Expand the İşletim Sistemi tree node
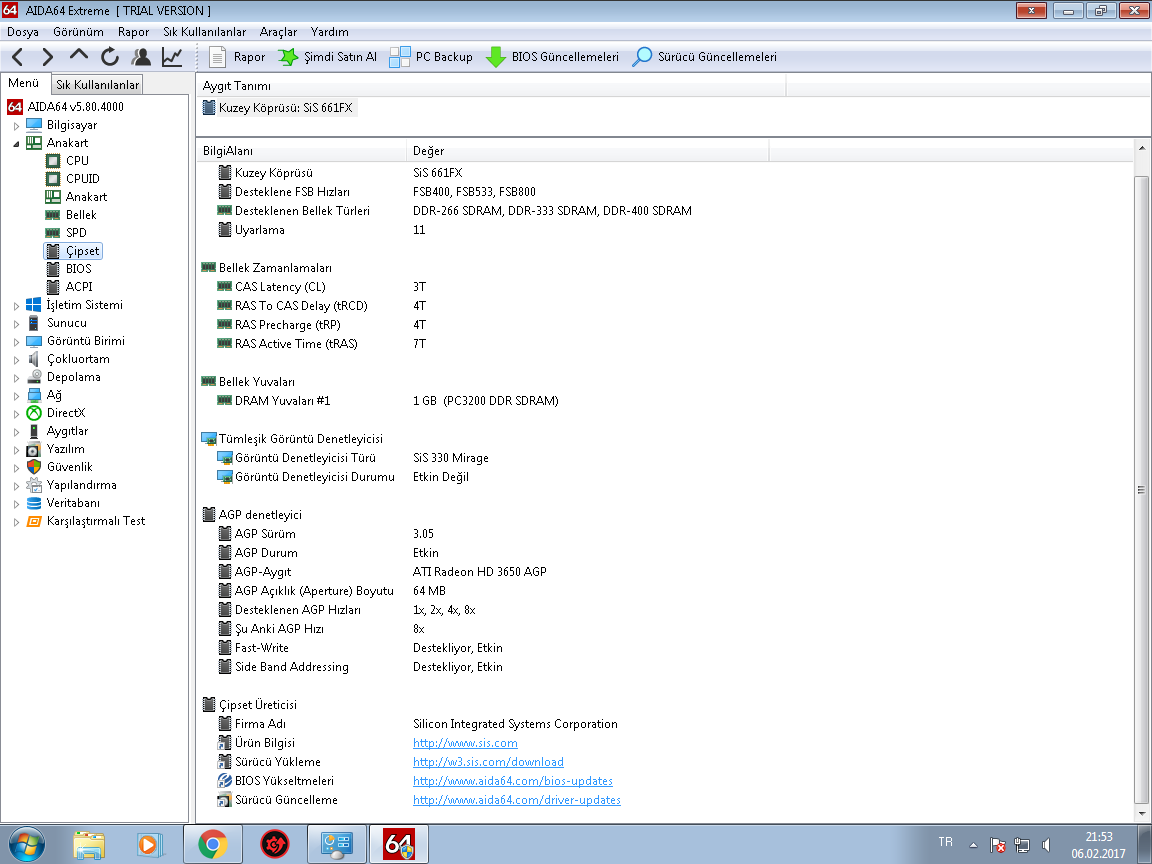The image size is (1152, 864). pos(16,306)
